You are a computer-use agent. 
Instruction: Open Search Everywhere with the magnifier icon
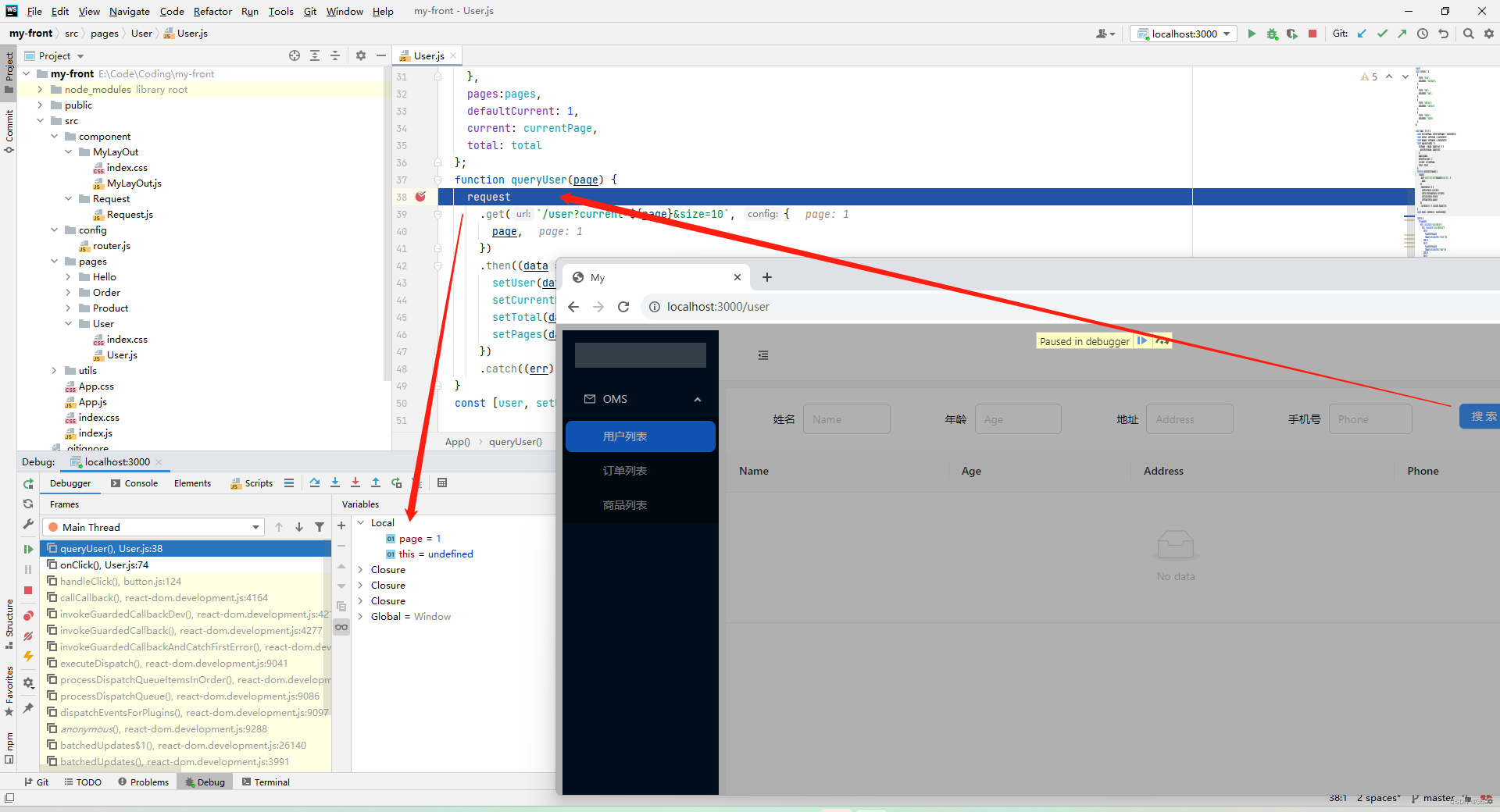tap(1469, 34)
